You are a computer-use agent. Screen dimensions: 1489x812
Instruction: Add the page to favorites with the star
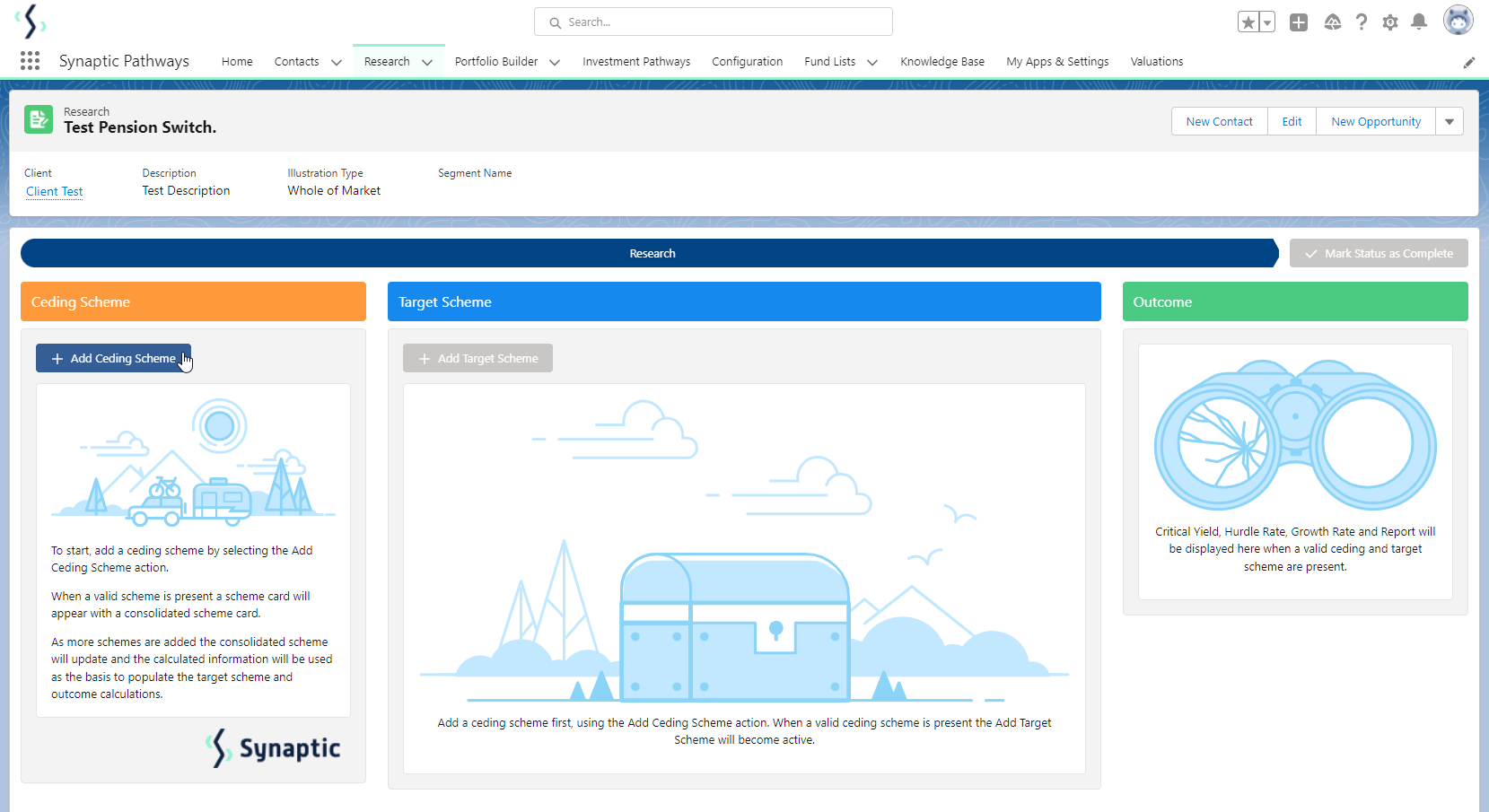[1248, 22]
